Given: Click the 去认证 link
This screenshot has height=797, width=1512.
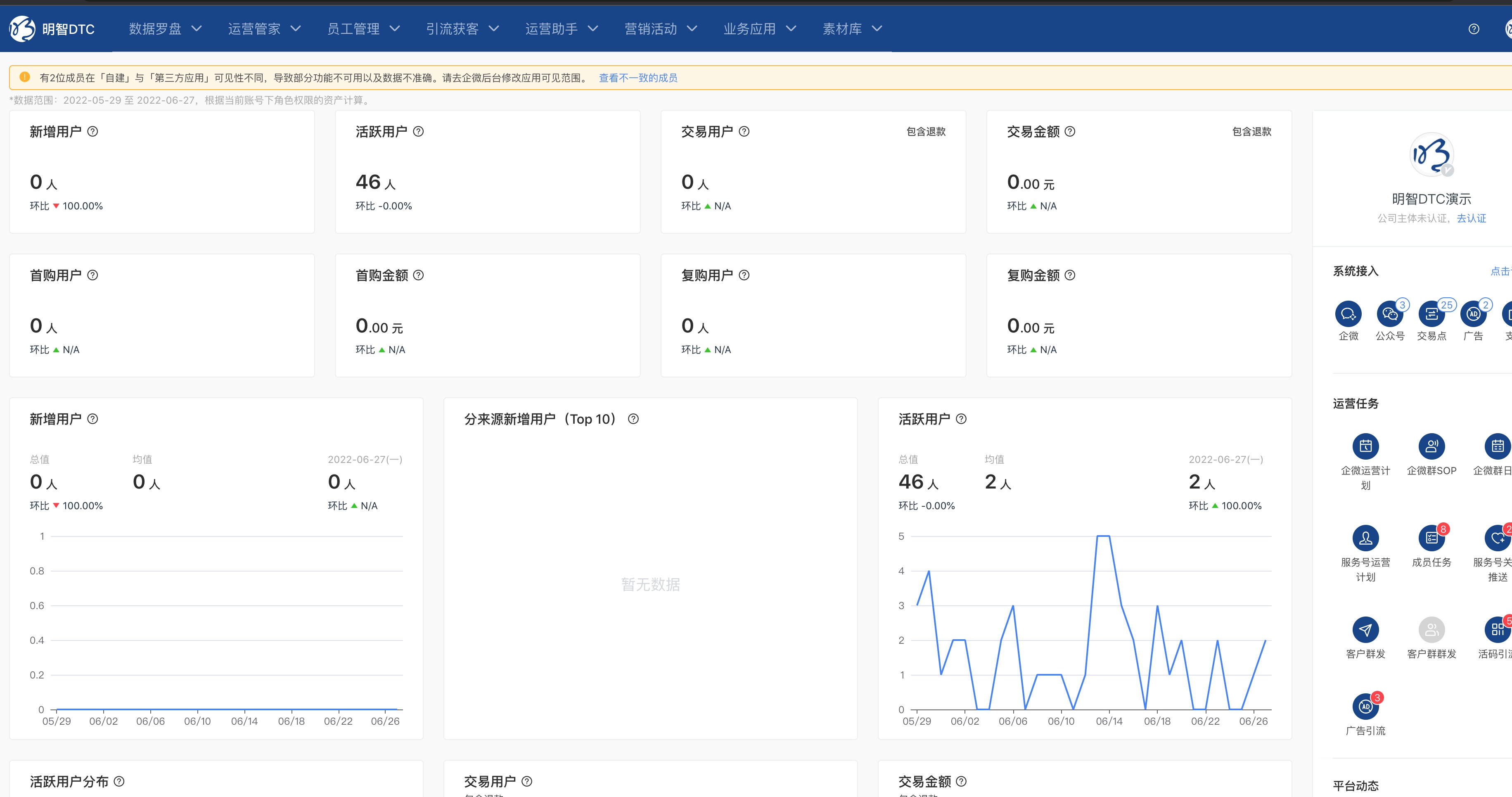Looking at the screenshot, I should point(1472,218).
